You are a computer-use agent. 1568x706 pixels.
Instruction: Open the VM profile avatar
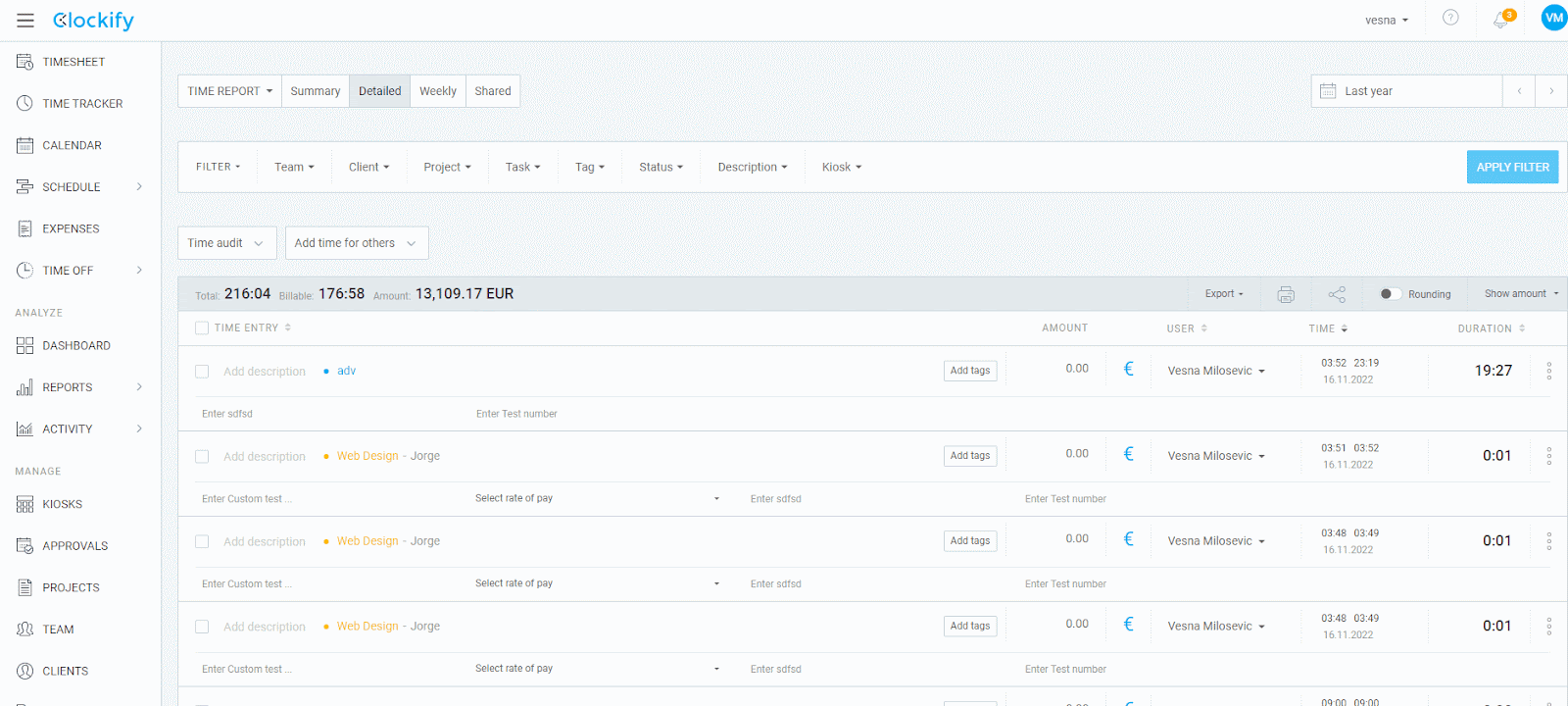coord(1554,18)
